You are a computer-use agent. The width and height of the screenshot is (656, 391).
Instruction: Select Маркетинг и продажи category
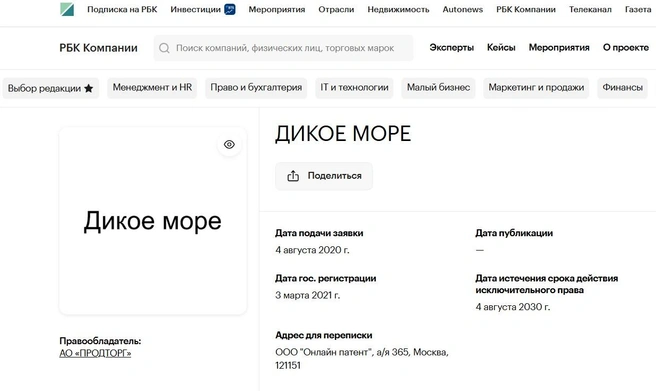[x=536, y=88]
